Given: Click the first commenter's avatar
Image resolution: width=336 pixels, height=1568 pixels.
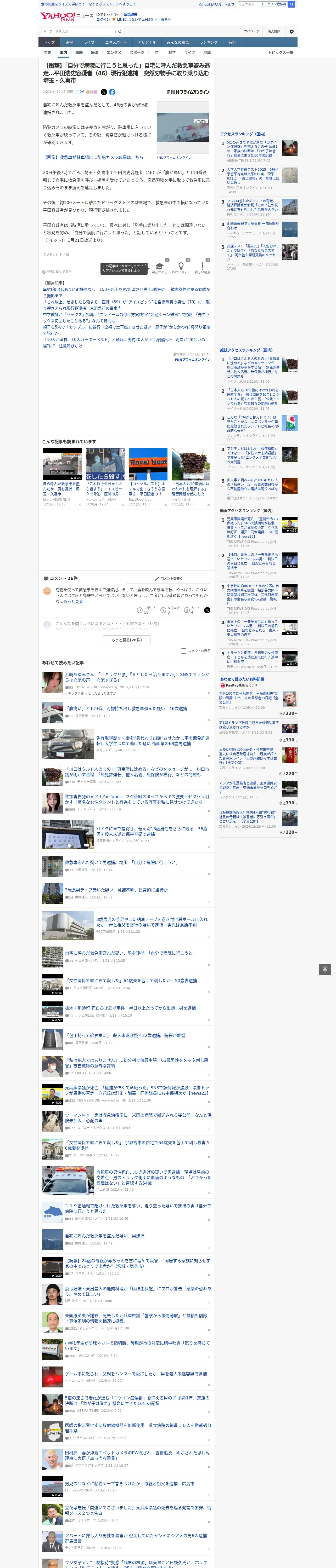Looking at the screenshot, I should coord(47,591).
